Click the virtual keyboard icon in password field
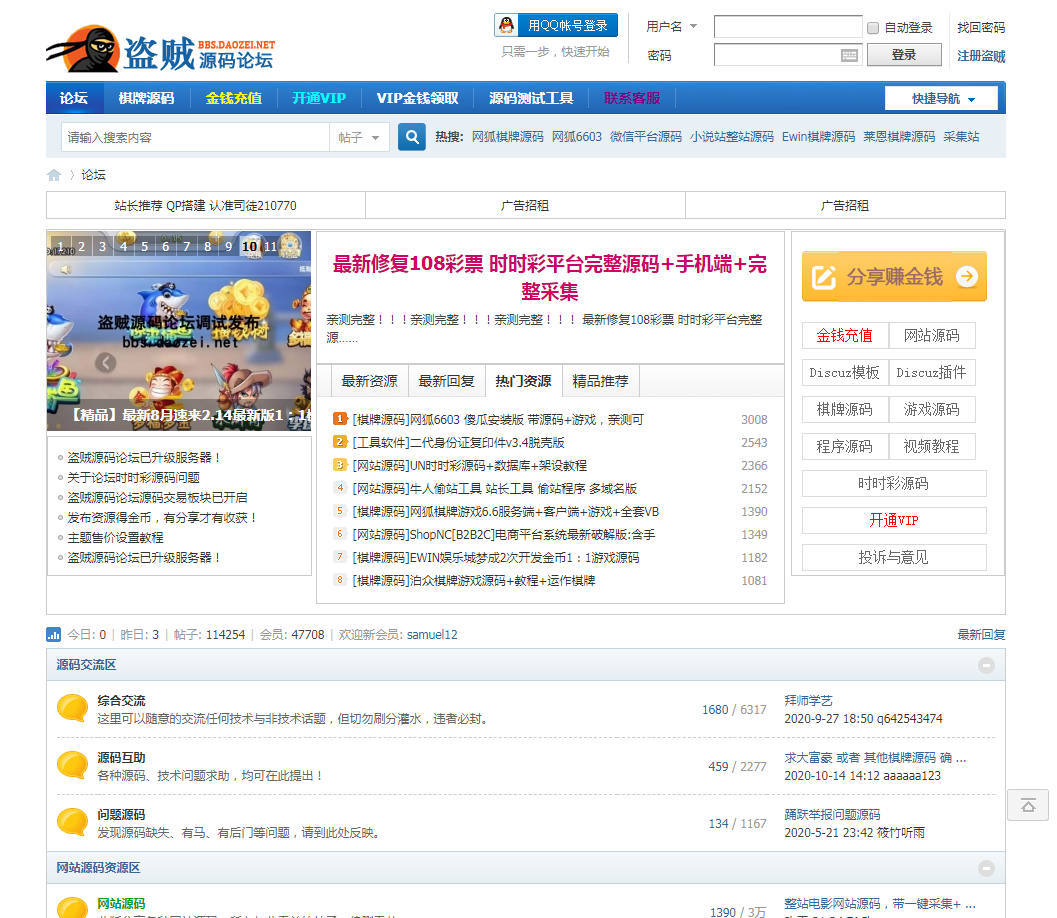 849,55
